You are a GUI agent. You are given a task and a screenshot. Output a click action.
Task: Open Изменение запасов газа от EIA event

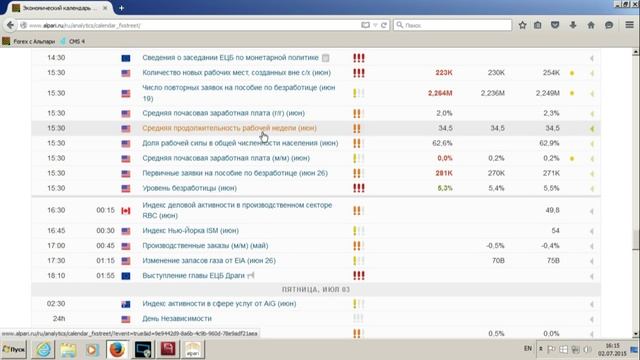point(209,260)
